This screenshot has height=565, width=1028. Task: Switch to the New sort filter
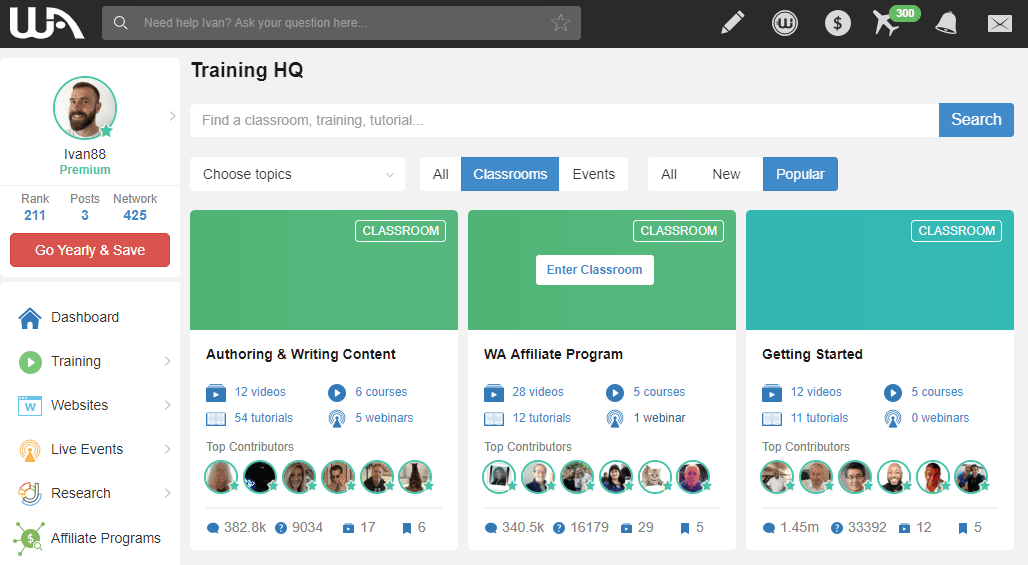coord(726,174)
